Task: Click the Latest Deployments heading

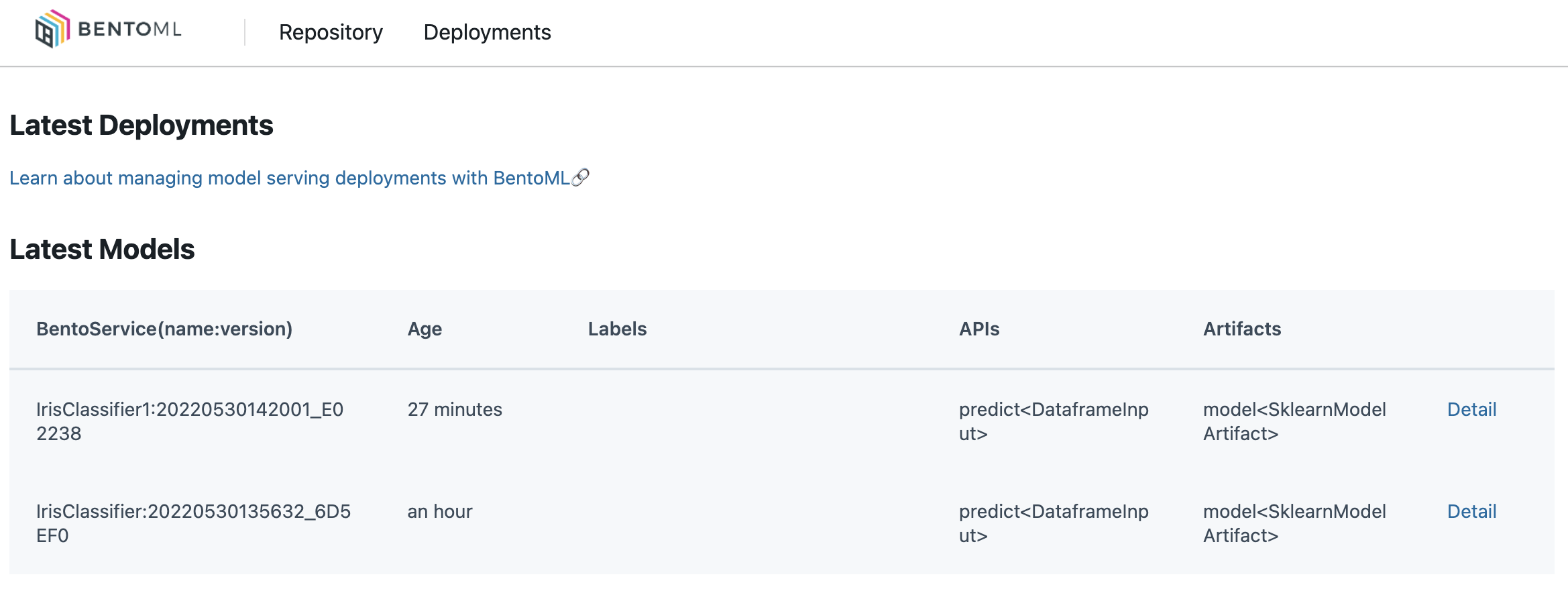Action: click(x=142, y=125)
